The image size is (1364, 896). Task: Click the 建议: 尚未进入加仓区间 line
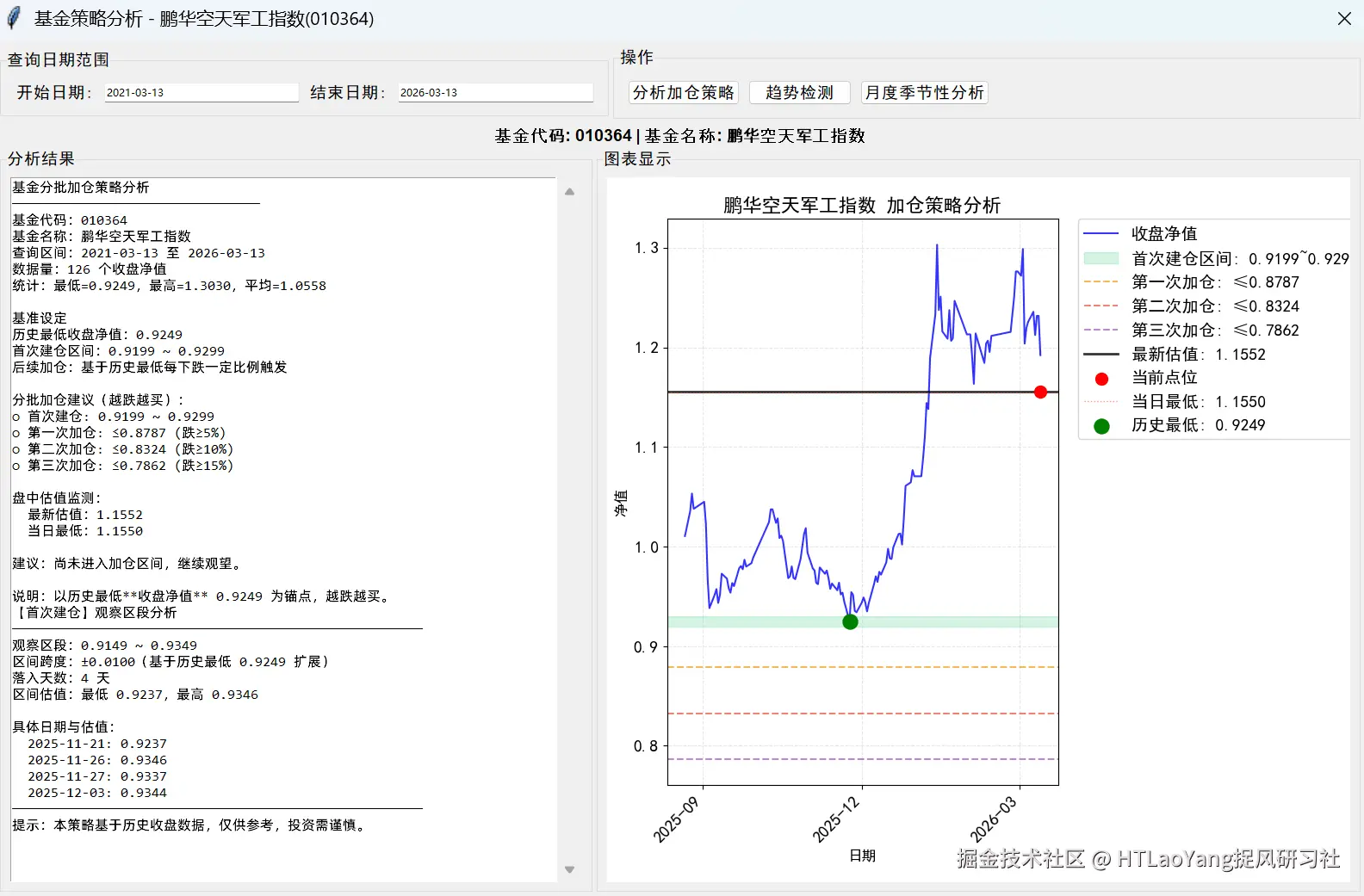pos(129,563)
